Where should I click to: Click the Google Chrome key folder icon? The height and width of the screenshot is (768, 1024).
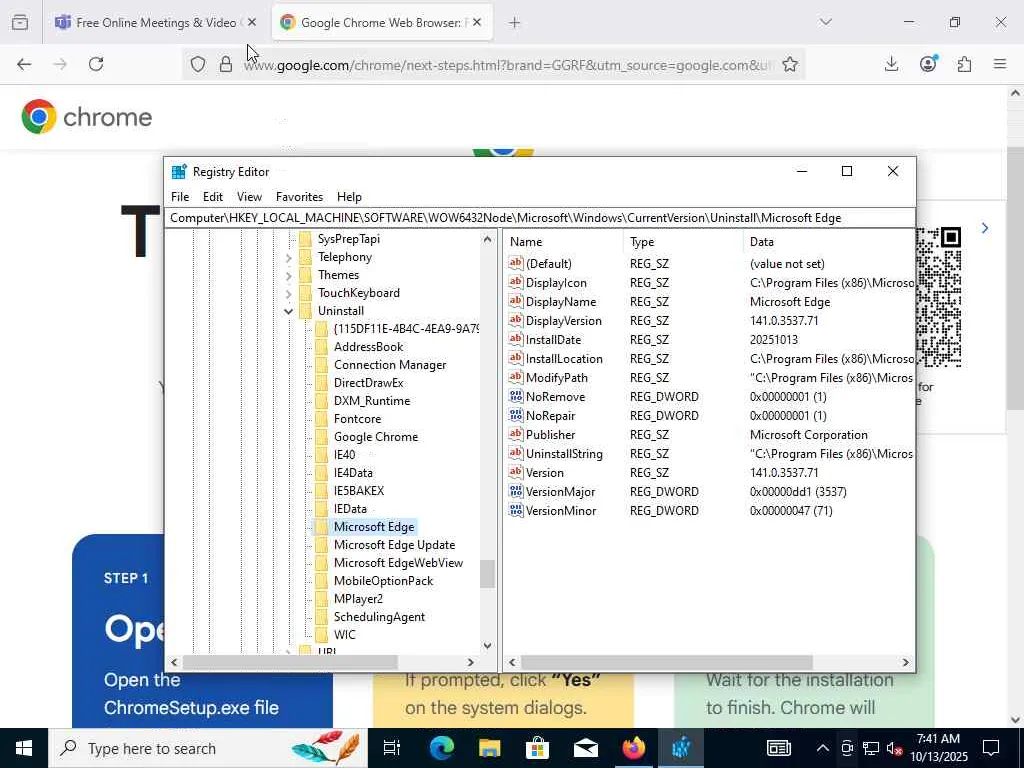321,437
